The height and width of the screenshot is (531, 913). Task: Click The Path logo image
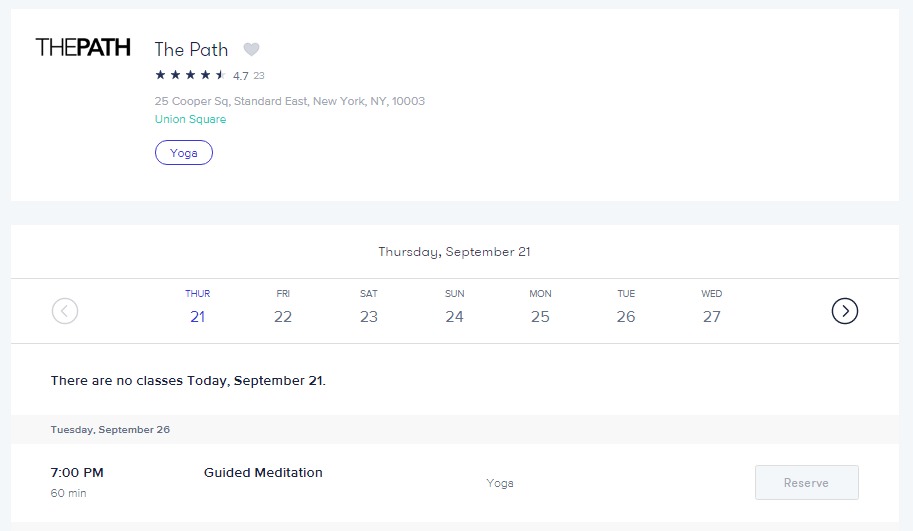tap(83, 47)
